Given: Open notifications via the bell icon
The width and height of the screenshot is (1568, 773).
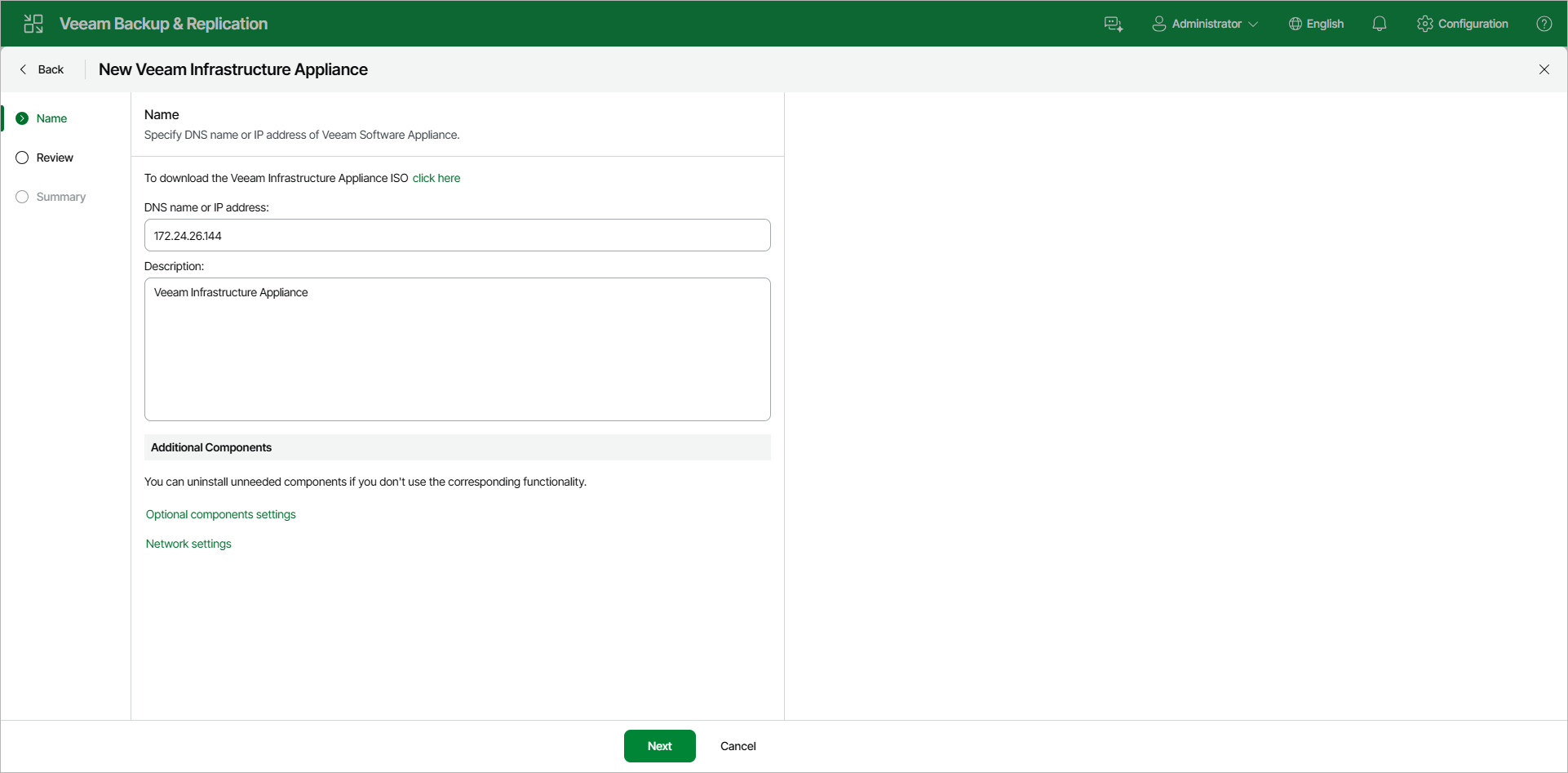Looking at the screenshot, I should 1379,23.
